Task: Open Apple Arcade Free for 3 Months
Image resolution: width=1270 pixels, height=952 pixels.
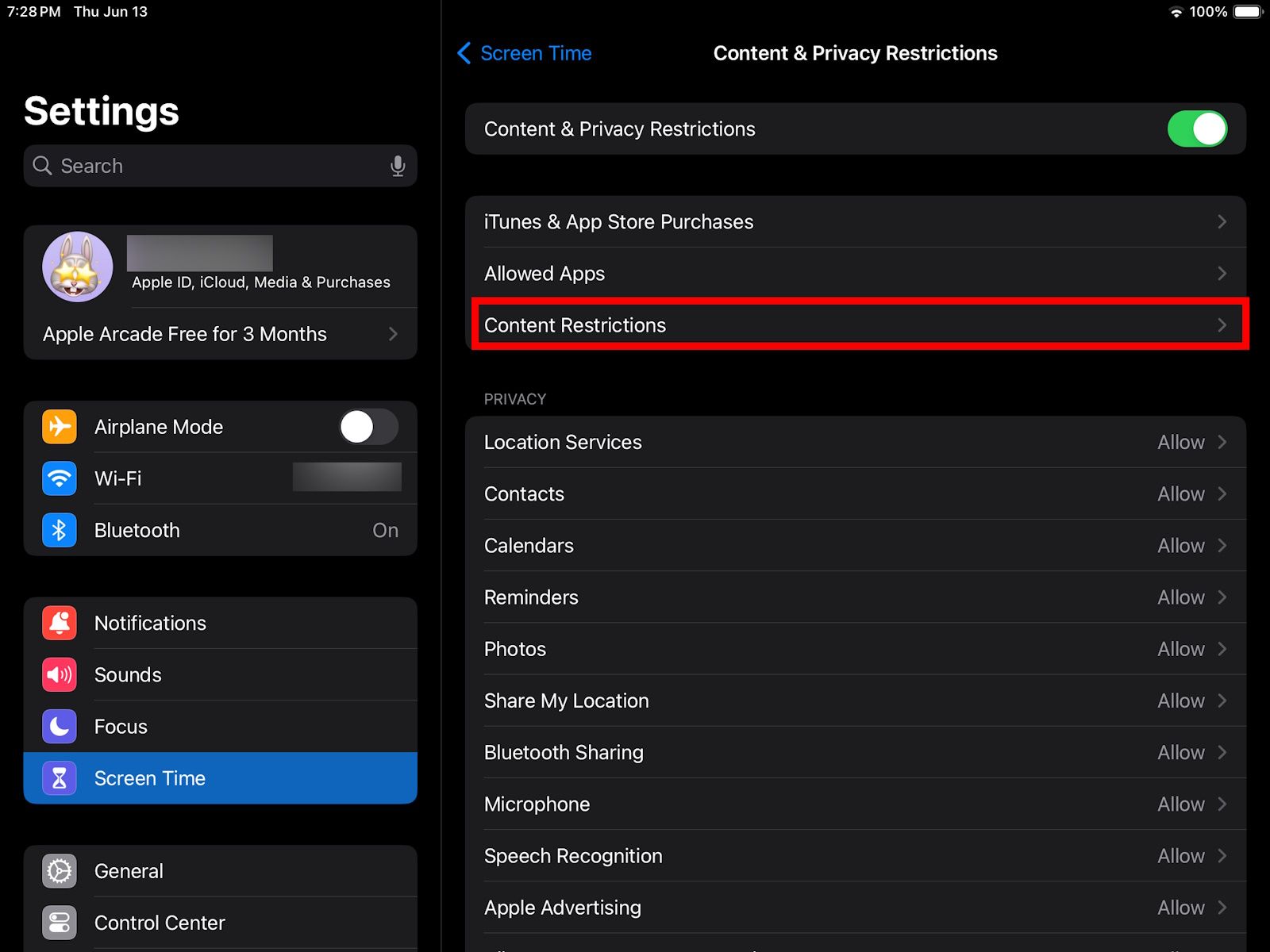Action: [x=220, y=334]
